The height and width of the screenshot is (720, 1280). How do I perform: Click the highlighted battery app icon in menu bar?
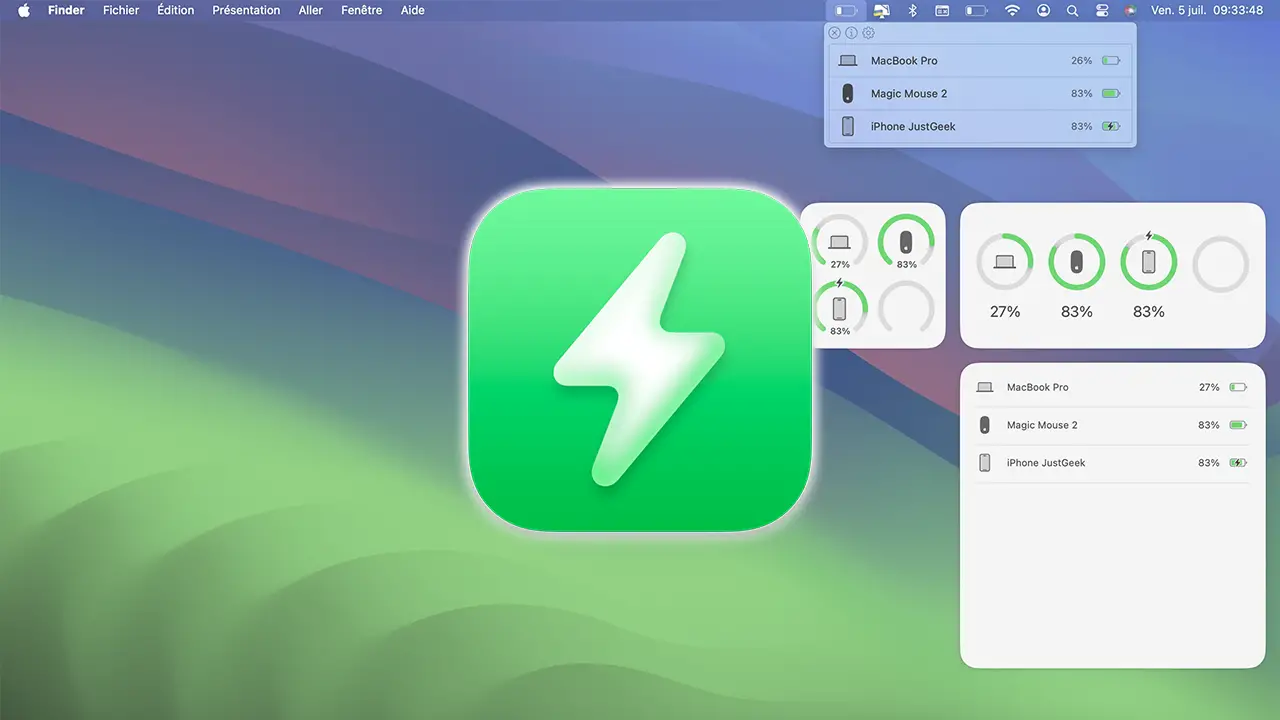click(846, 10)
